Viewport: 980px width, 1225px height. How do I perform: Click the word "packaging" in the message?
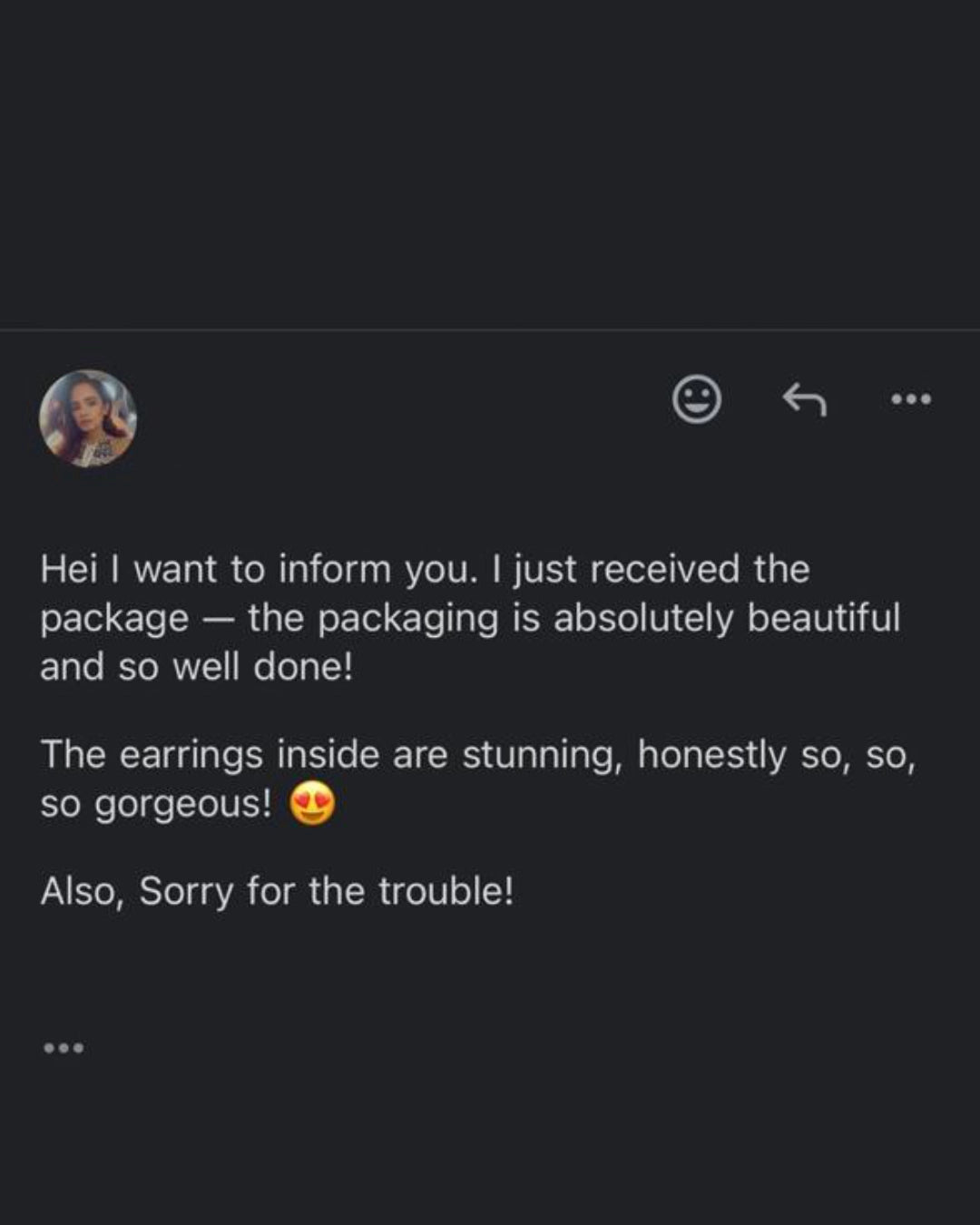tap(407, 619)
